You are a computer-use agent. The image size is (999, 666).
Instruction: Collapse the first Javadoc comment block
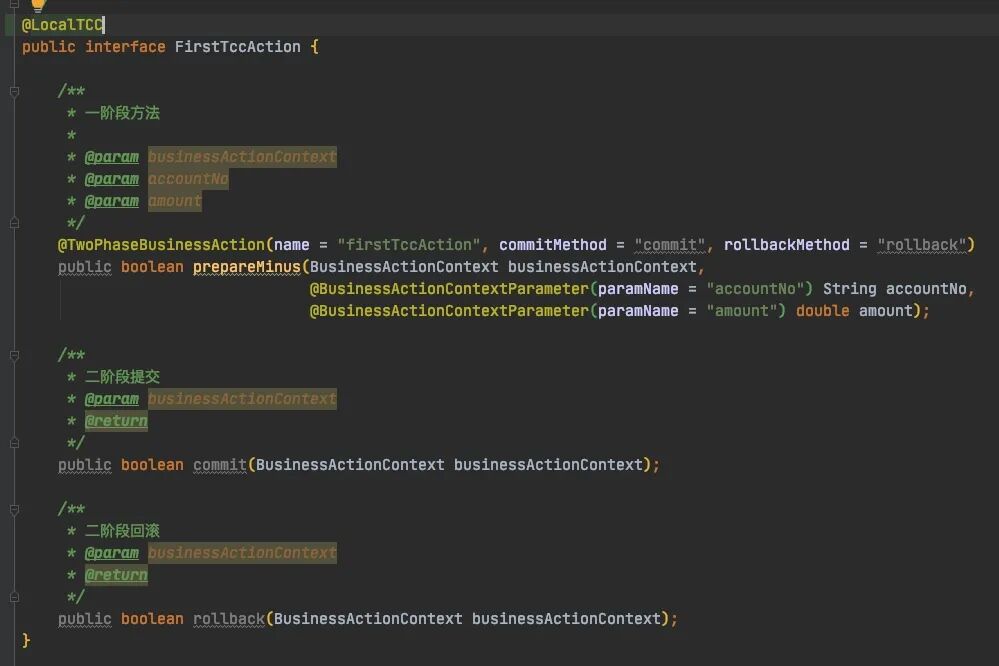pos(14,91)
